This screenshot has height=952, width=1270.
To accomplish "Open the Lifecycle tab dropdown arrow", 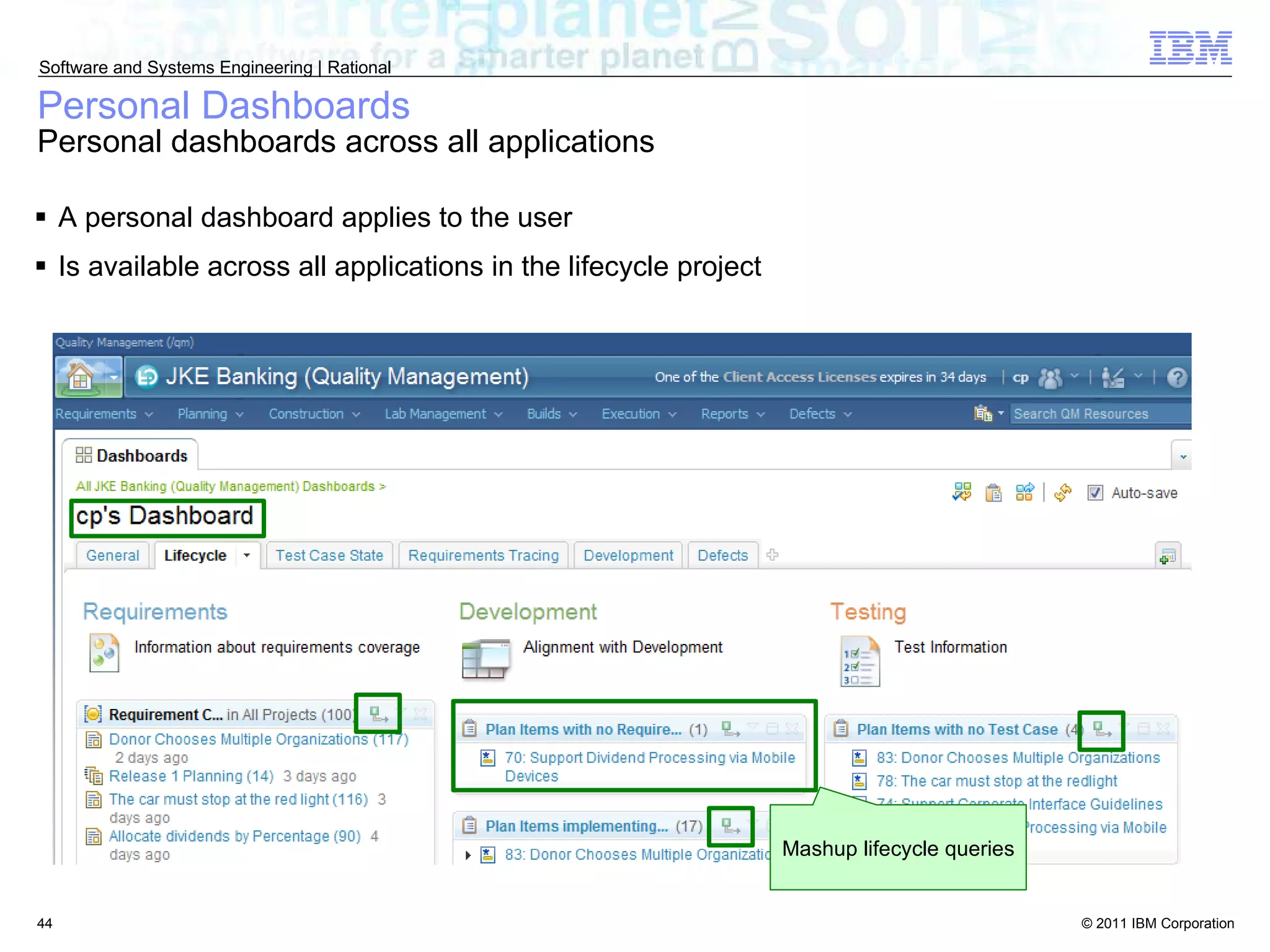I will point(247,555).
